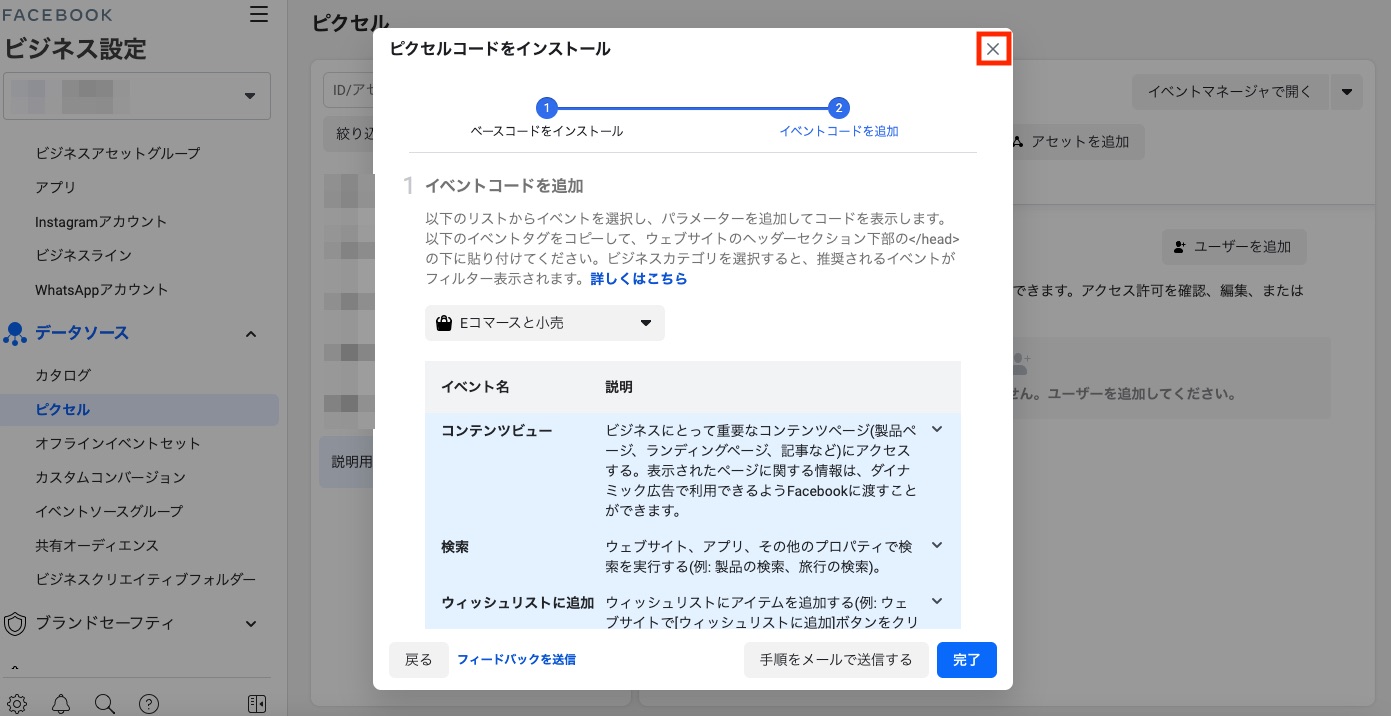Image resolution: width=1391 pixels, height=716 pixels.
Task: Click the search magnifier icon in sidebar
Action: (105, 703)
